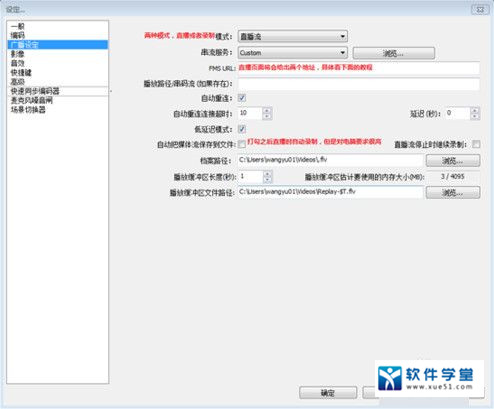Screen dimensions: 494x409
Task: Click the 浏览 button beside 档案路径
Action: [x=453, y=161]
